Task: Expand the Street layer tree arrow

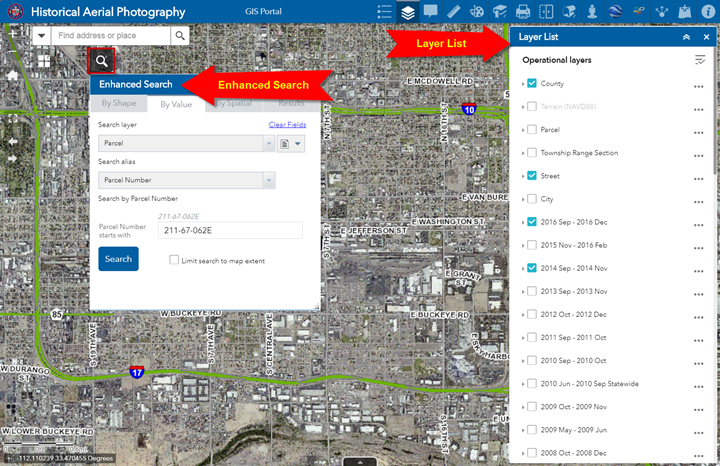Action: [523, 176]
